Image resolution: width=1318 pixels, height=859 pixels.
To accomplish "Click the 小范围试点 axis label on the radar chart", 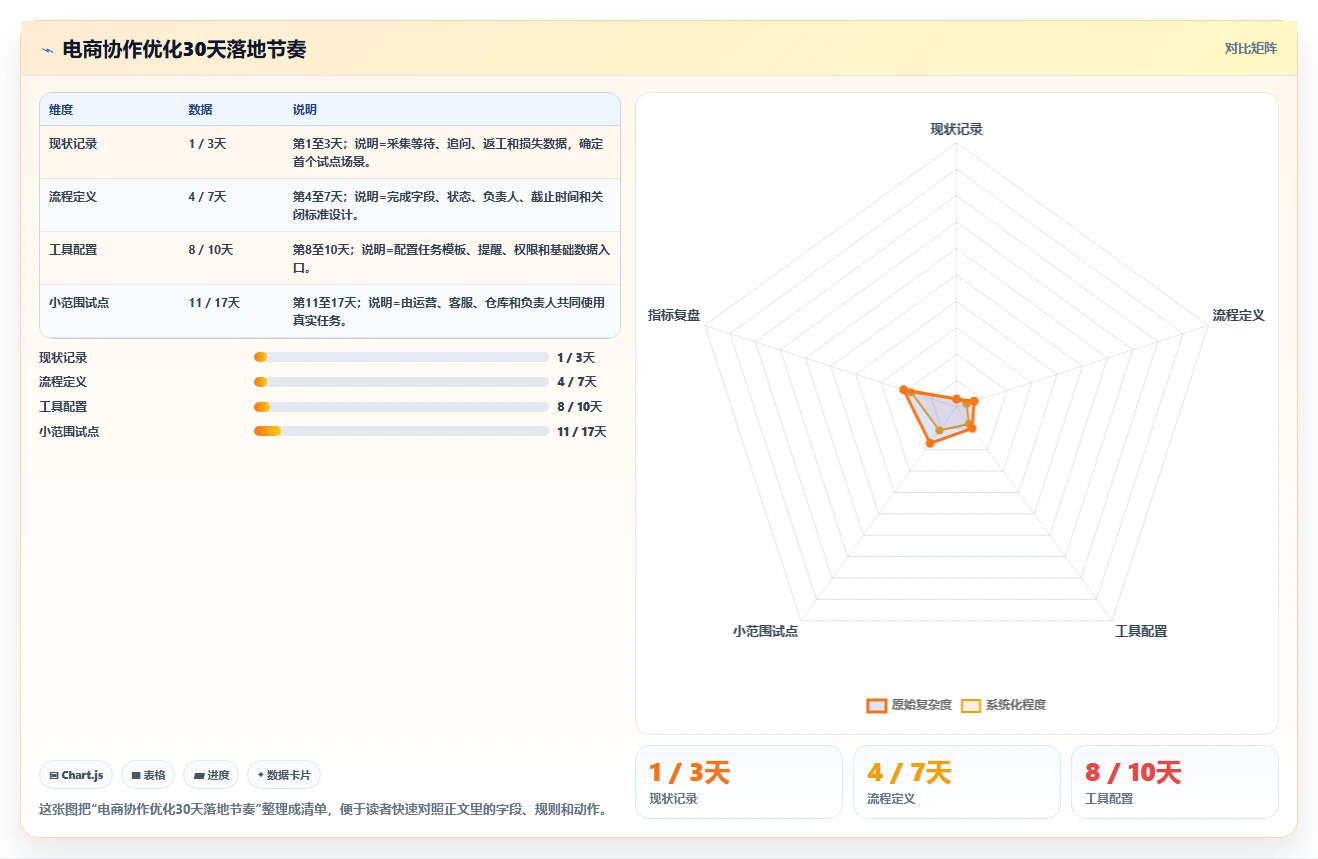I will click(x=765, y=631).
